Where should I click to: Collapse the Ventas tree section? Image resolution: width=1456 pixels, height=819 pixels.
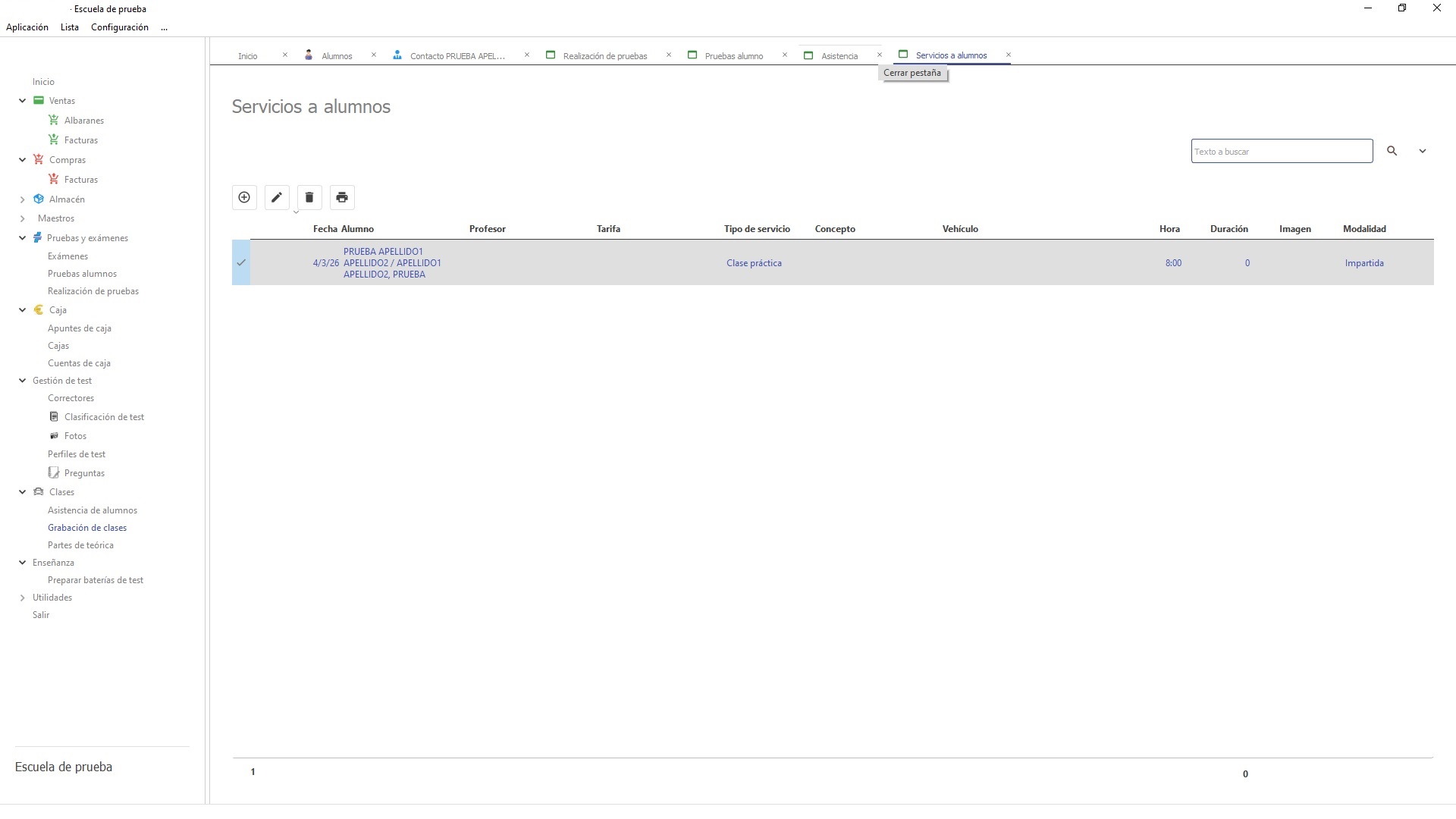click(x=23, y=101)
